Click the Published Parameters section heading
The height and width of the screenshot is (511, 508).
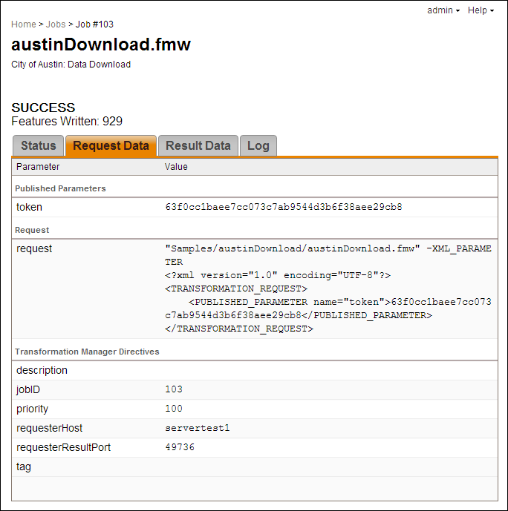pos(60,188)
